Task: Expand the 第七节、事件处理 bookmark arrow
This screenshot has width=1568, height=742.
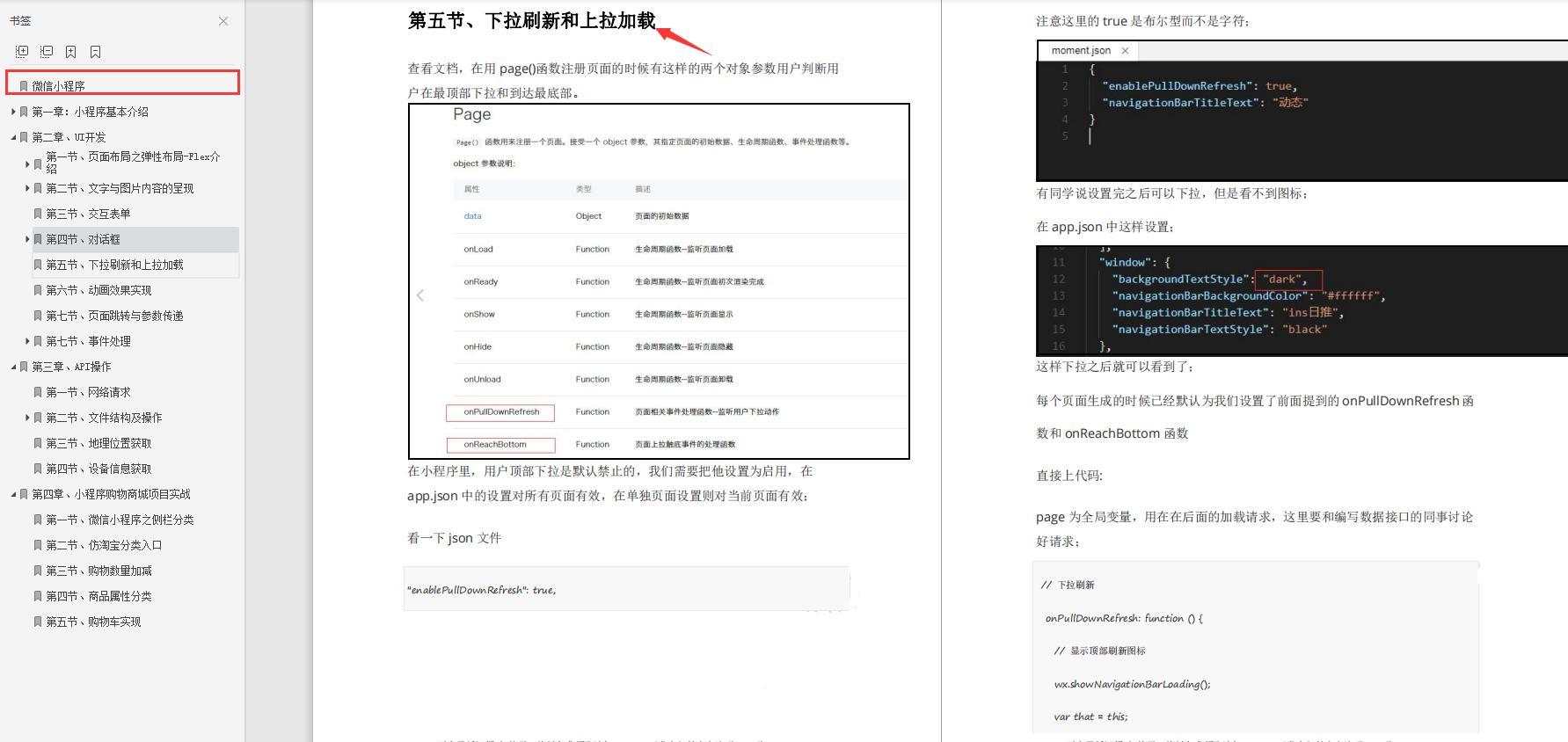Action: tap(27, 341)
